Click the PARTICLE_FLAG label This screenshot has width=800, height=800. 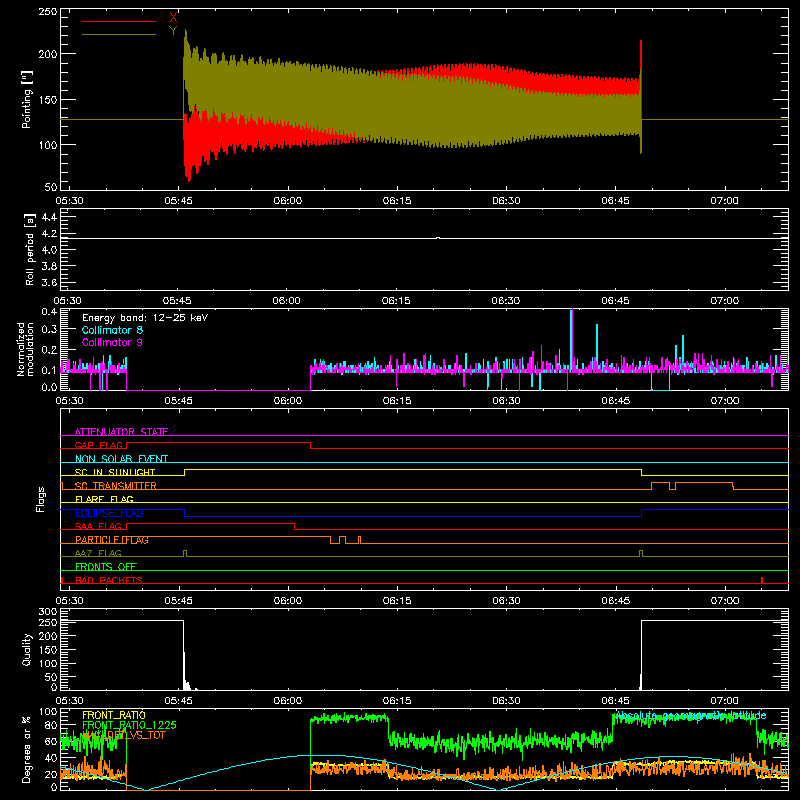tap(112, 540)
